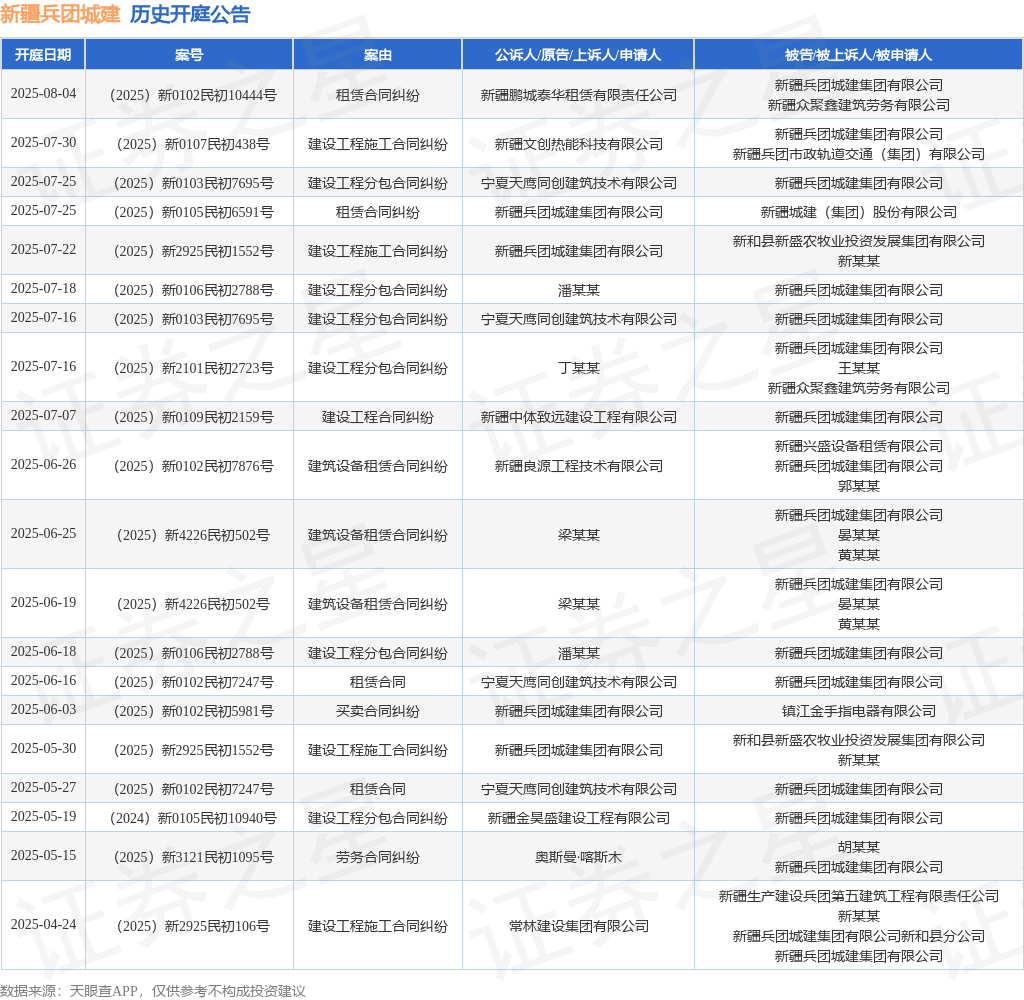1024x1000 pixels.
Task: Click the 公诉人/原告/上诉人/申请人 column header
Action: [x=578, y=55]
